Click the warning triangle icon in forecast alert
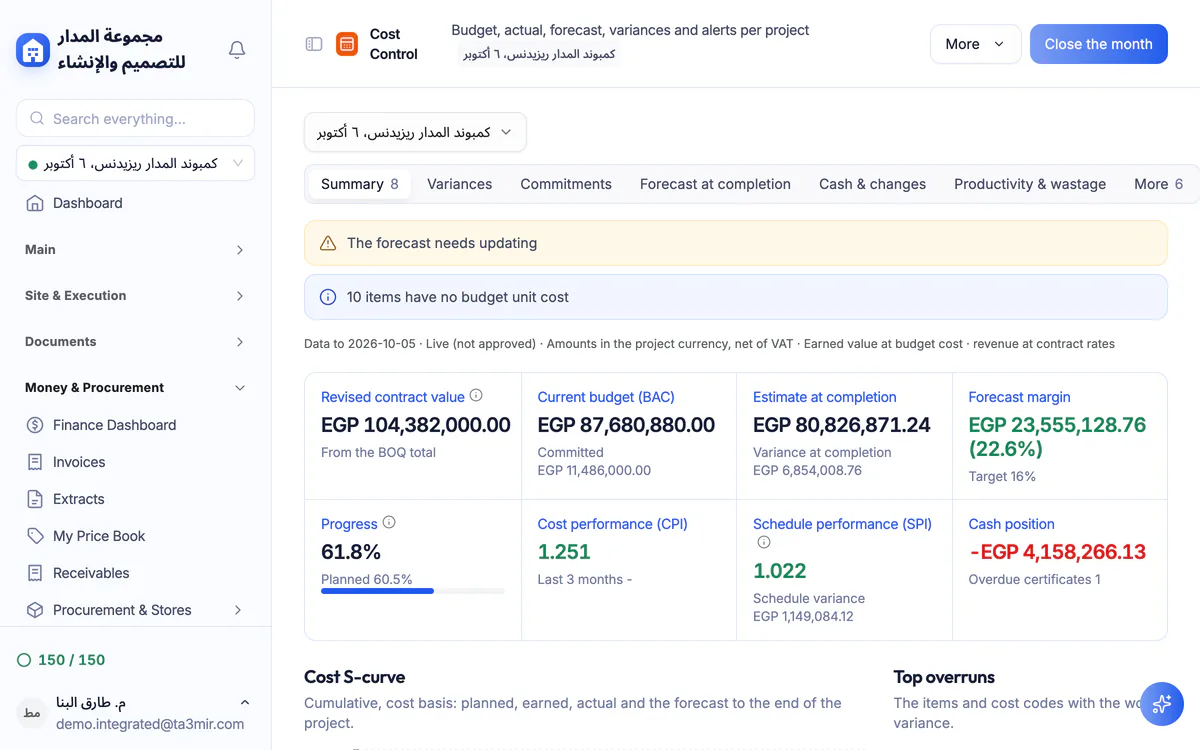Image resolution: width=1200 pixels, height=750 pixels. (x=327, y=243)
